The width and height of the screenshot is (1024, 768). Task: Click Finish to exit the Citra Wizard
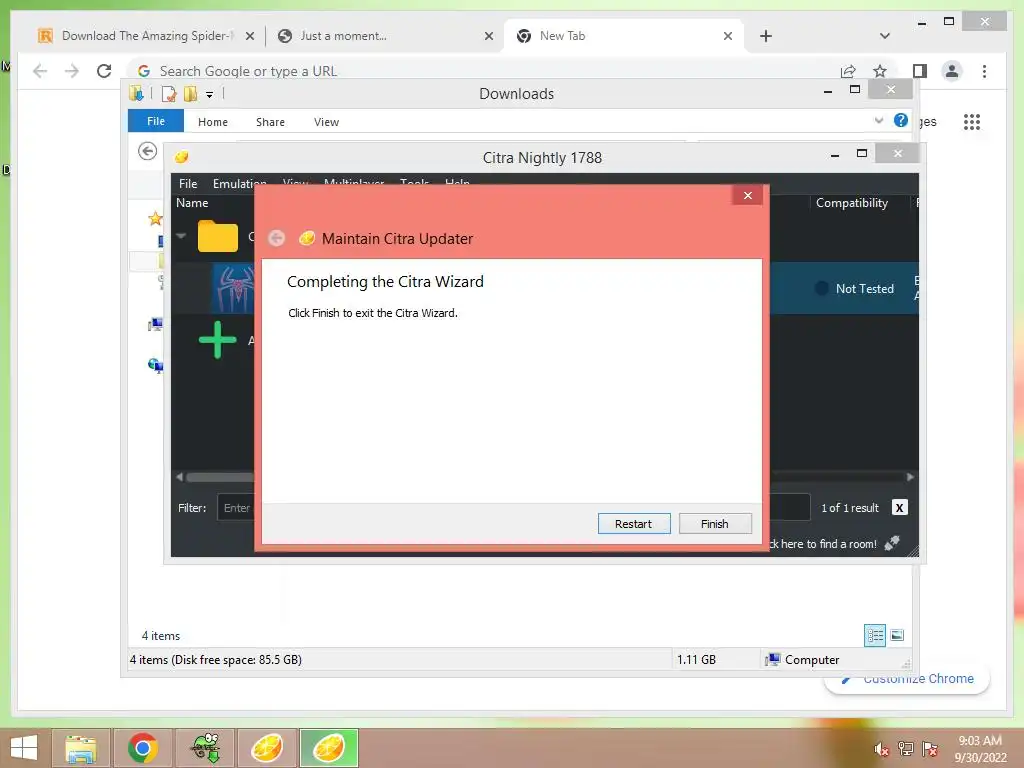[715, 524]
